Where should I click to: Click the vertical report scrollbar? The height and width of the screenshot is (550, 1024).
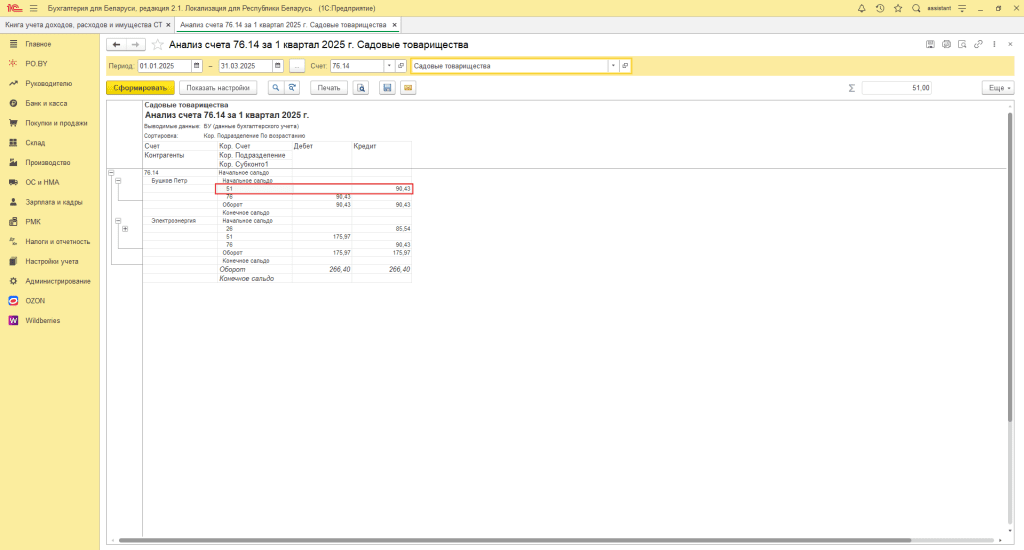[x=1010, y=268]
